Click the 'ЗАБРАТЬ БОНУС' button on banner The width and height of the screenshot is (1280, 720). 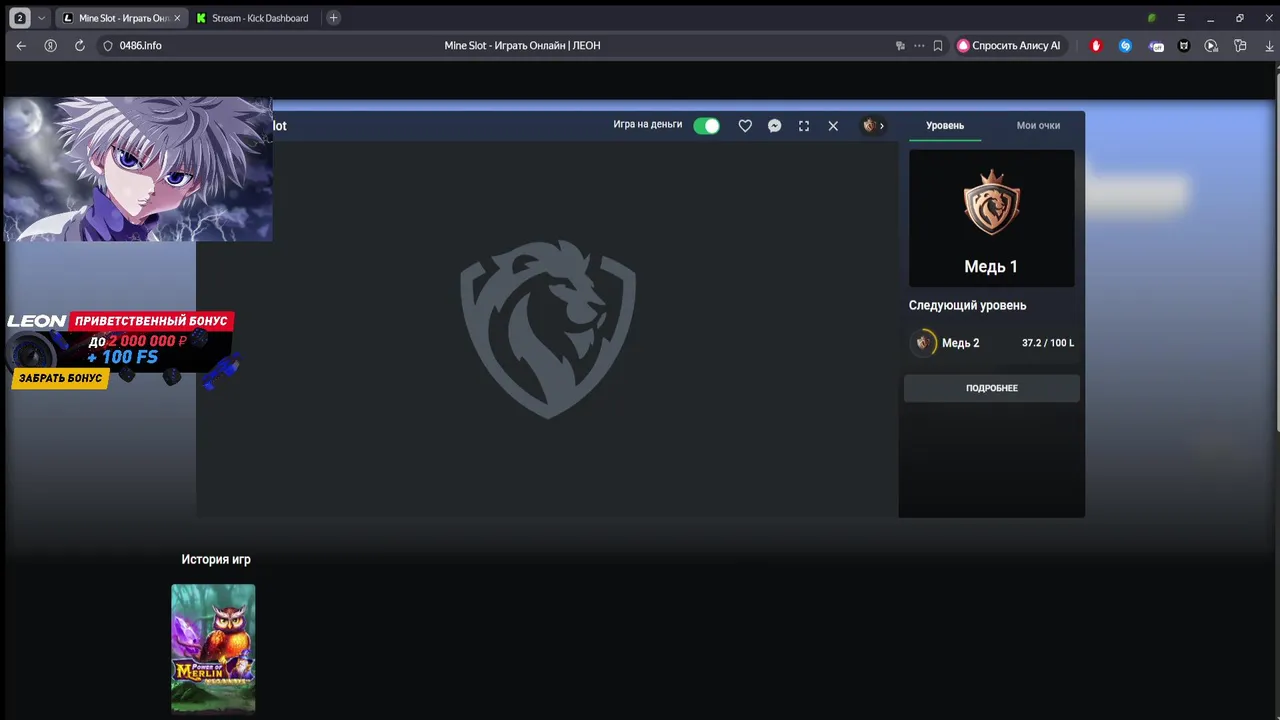(x=60, y=378)
